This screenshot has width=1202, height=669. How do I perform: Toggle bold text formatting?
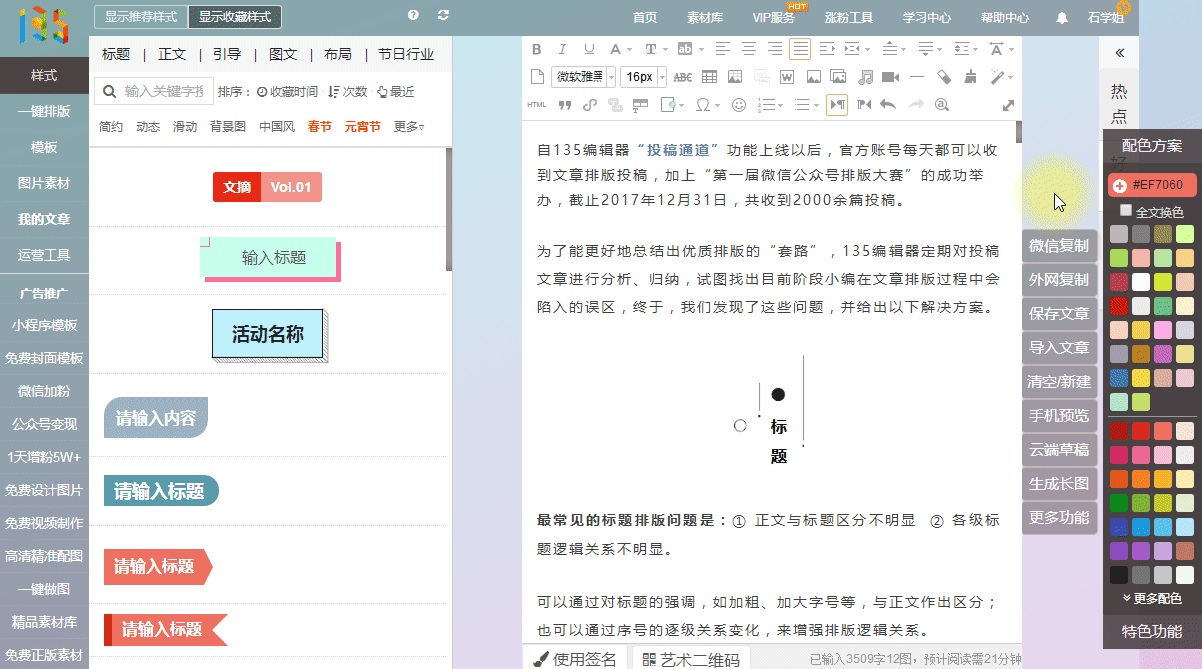tap(536, 49)
